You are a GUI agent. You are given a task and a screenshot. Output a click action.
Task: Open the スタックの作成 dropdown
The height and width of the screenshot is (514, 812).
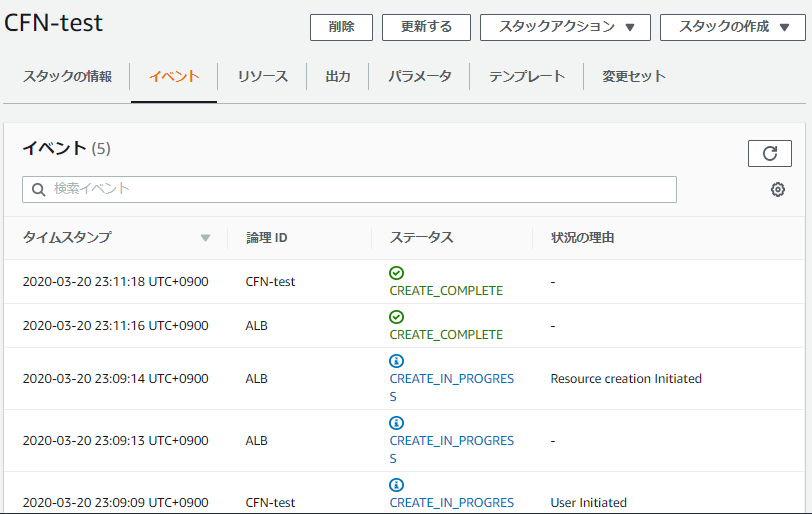[x=733, y=27]
